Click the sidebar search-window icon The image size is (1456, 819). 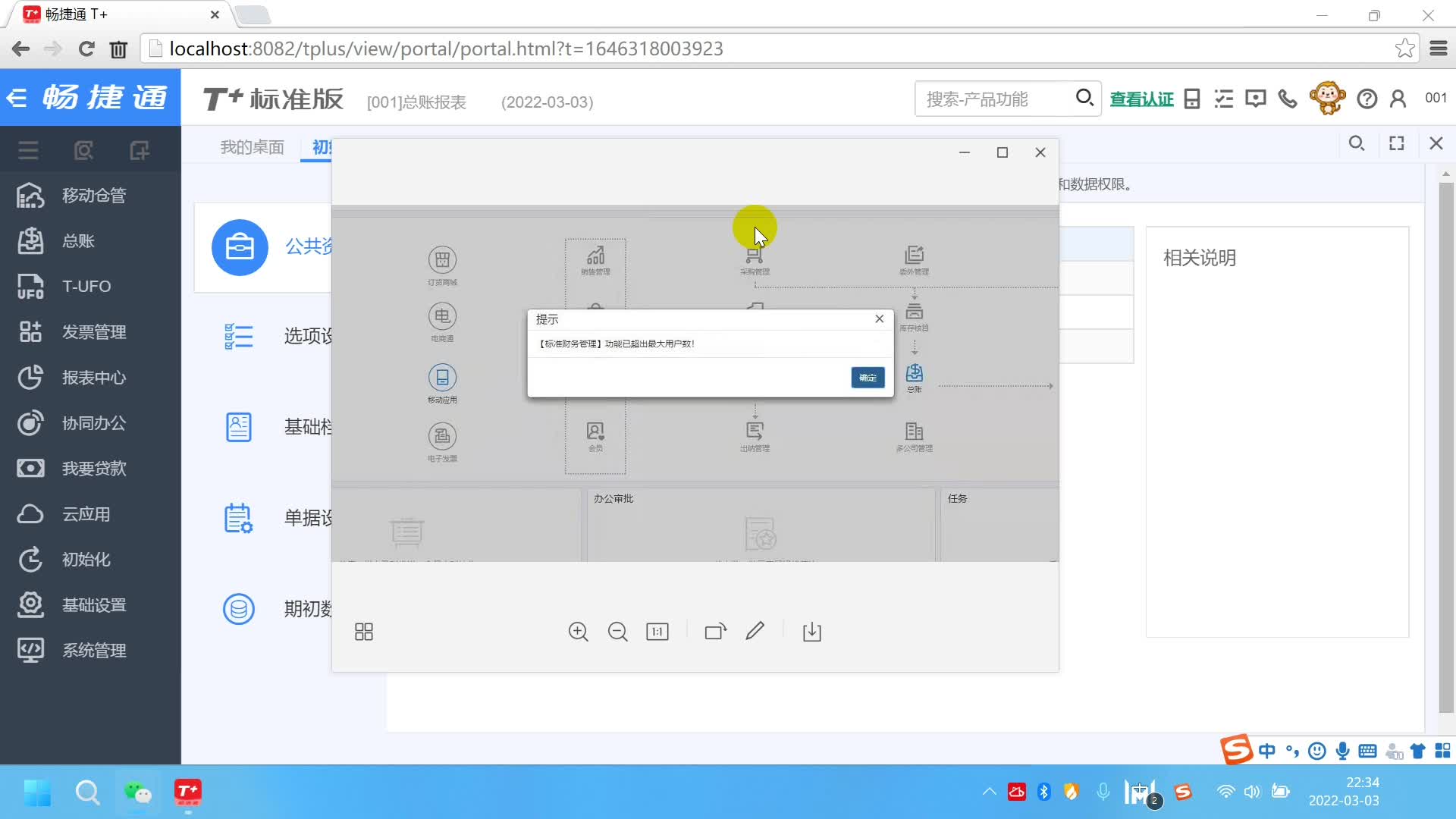(x=83, y=150)
